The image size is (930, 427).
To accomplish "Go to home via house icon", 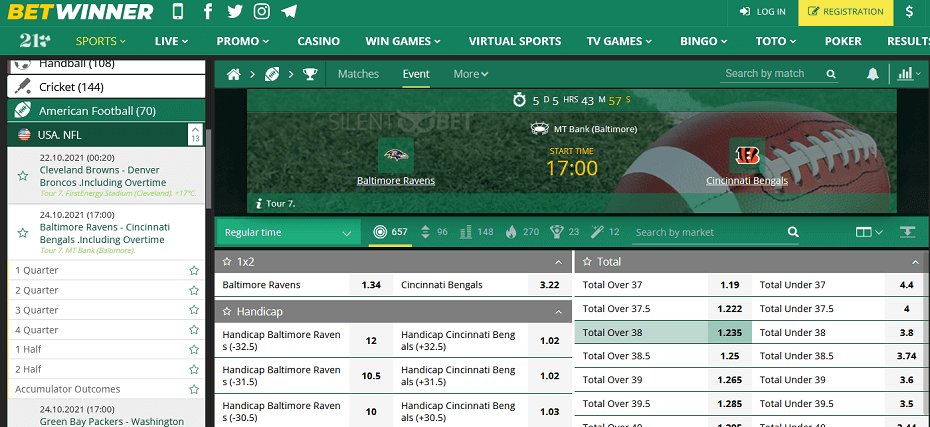I will coord(234,74).
